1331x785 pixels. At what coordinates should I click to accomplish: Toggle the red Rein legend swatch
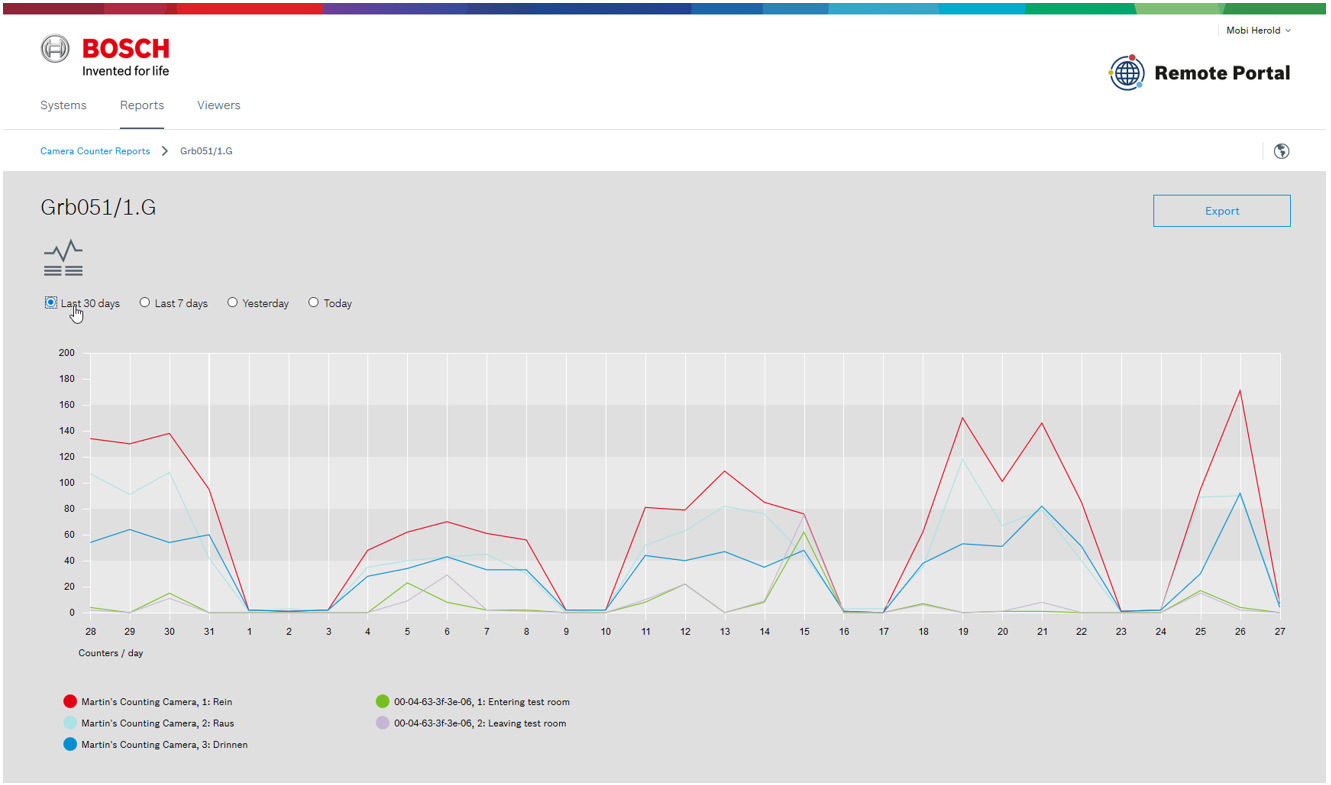click(70, 702)
